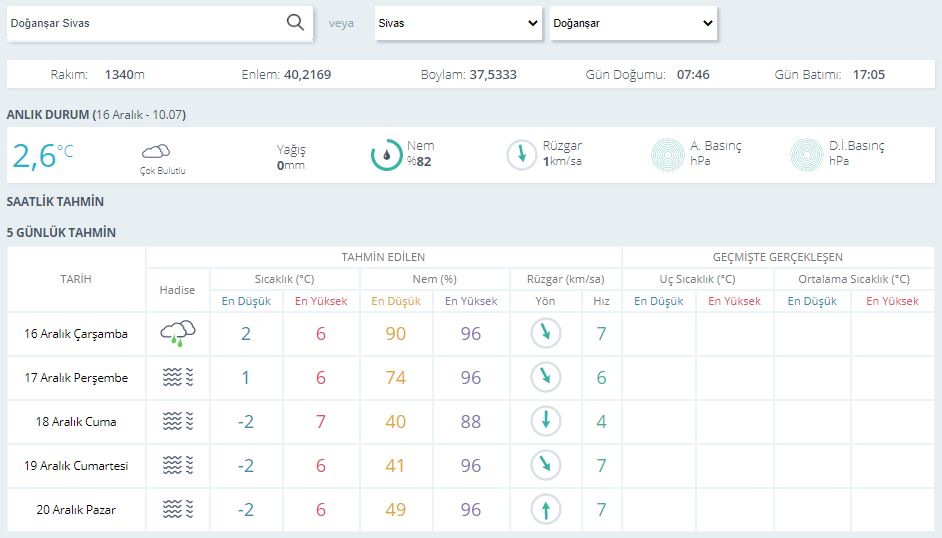Expand the SAATLİK TAHMİN section

tap(55, 202)
